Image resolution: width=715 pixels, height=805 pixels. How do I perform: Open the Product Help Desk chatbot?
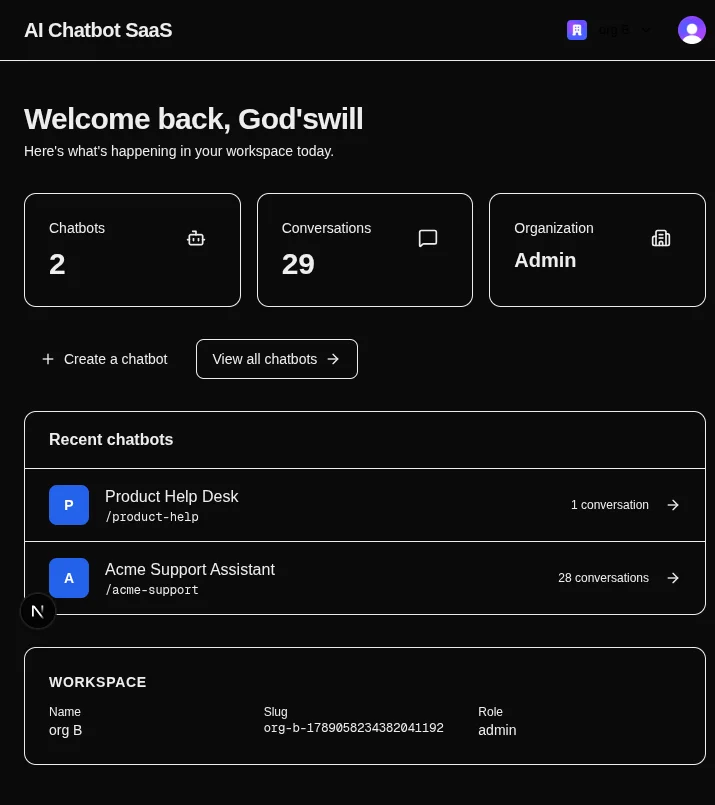(365, 505)
